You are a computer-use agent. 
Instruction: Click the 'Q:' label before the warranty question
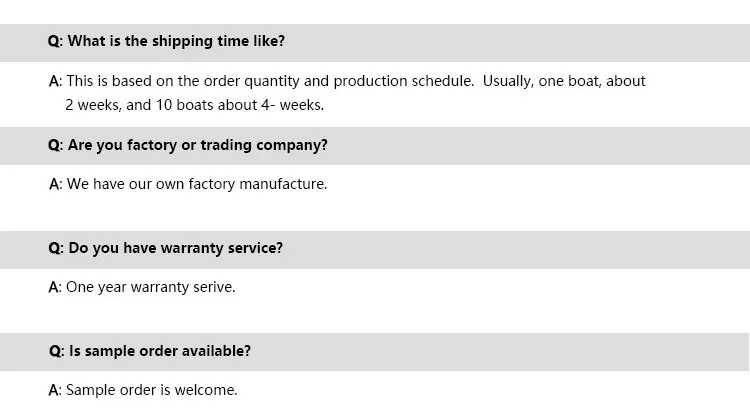[x=55, y=248]
